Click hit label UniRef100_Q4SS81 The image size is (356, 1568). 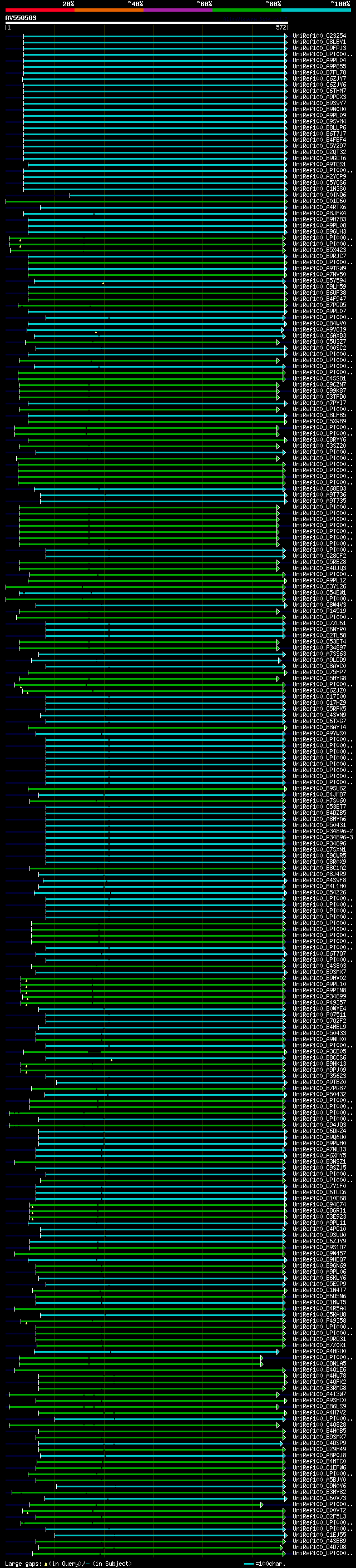point(319,378)
